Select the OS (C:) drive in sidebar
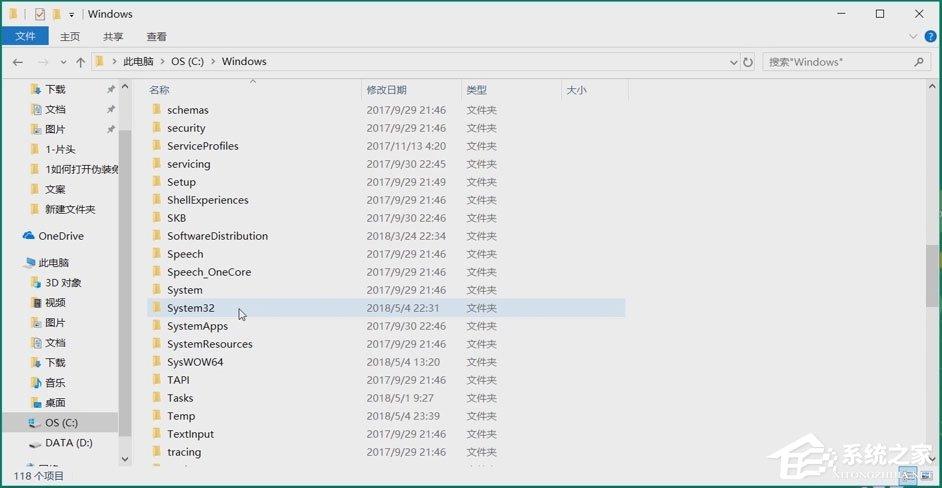This screenshot has height=488, width=942. 60,422
